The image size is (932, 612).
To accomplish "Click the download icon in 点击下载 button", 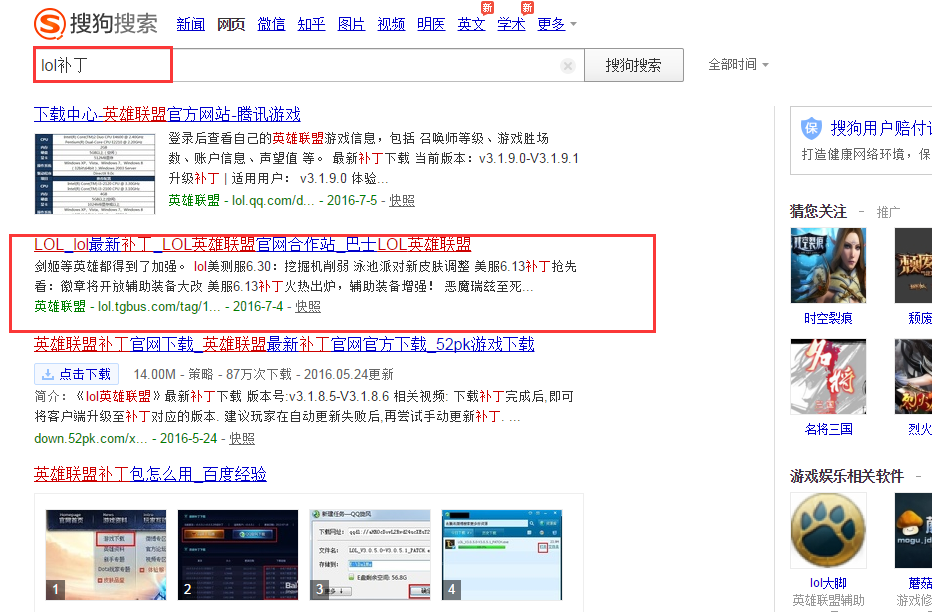I will coord(48,374).
